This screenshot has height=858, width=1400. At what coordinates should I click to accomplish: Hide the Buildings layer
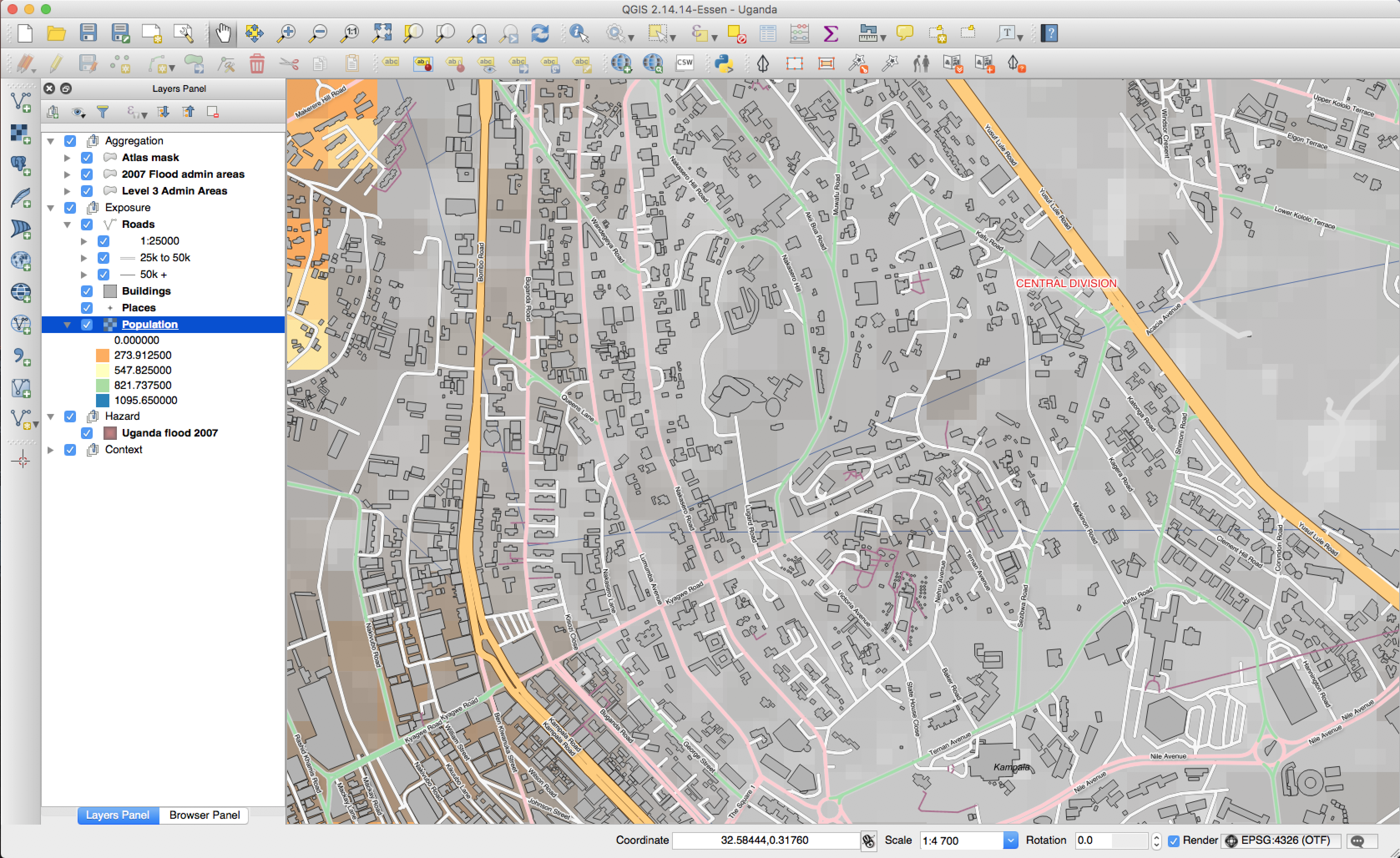pos(87,291)
